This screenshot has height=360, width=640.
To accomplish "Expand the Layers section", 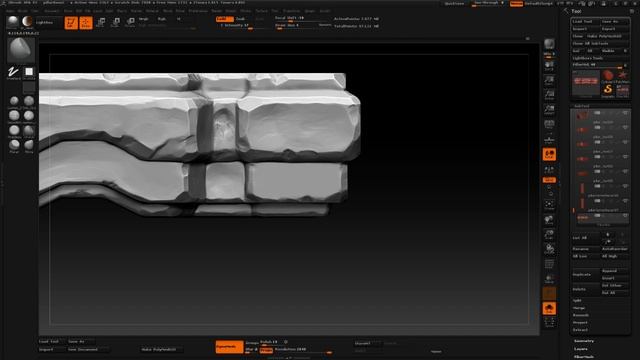I will (x=580, y=349).
